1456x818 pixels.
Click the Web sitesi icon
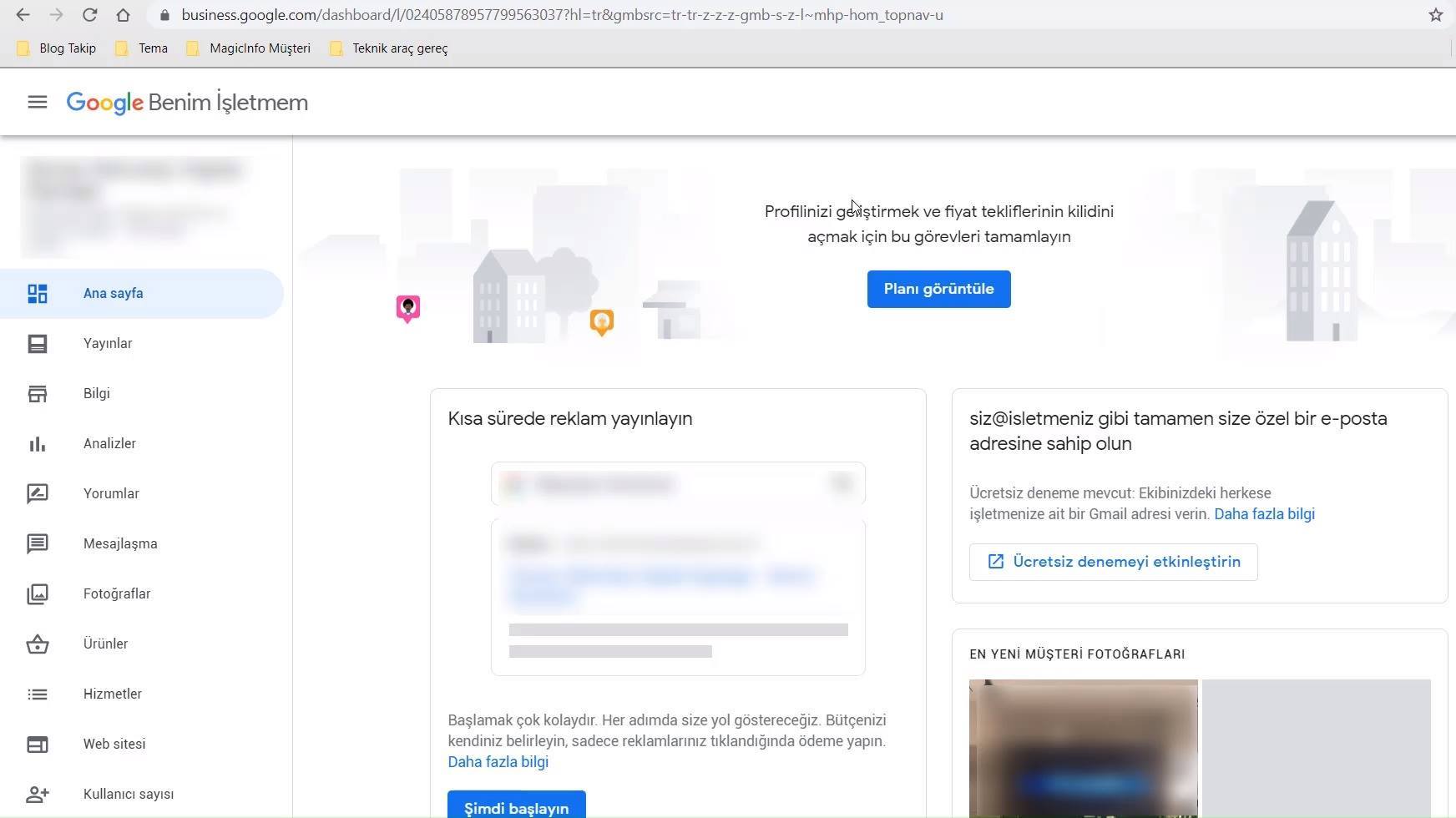pos(38,745)
